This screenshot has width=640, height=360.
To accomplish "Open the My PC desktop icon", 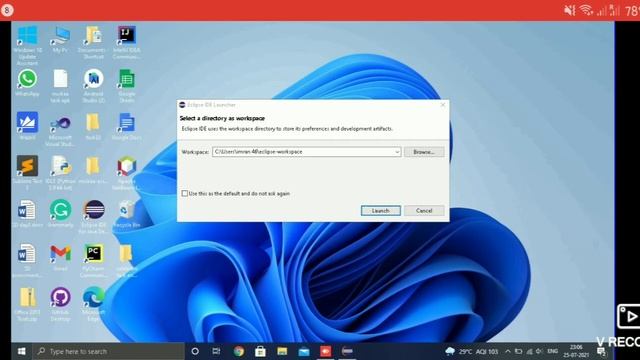I will pos(60,40).
